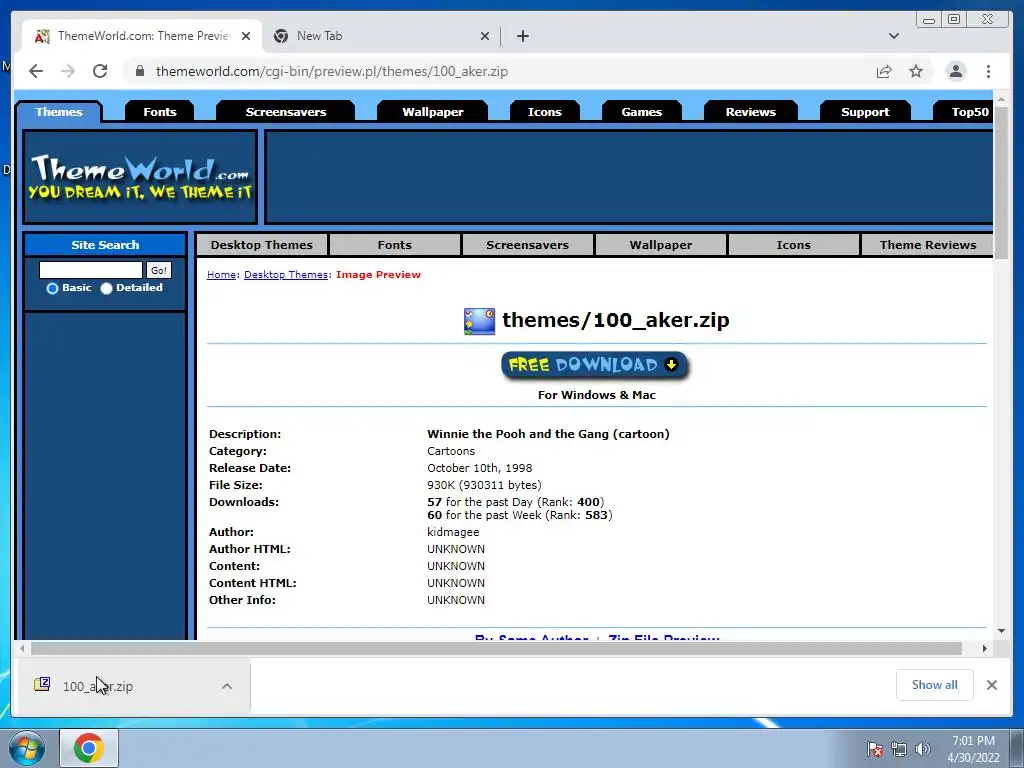Switch to the New Tab tab
Viewport: 1024px width, 768px height.
coord(382,36)
